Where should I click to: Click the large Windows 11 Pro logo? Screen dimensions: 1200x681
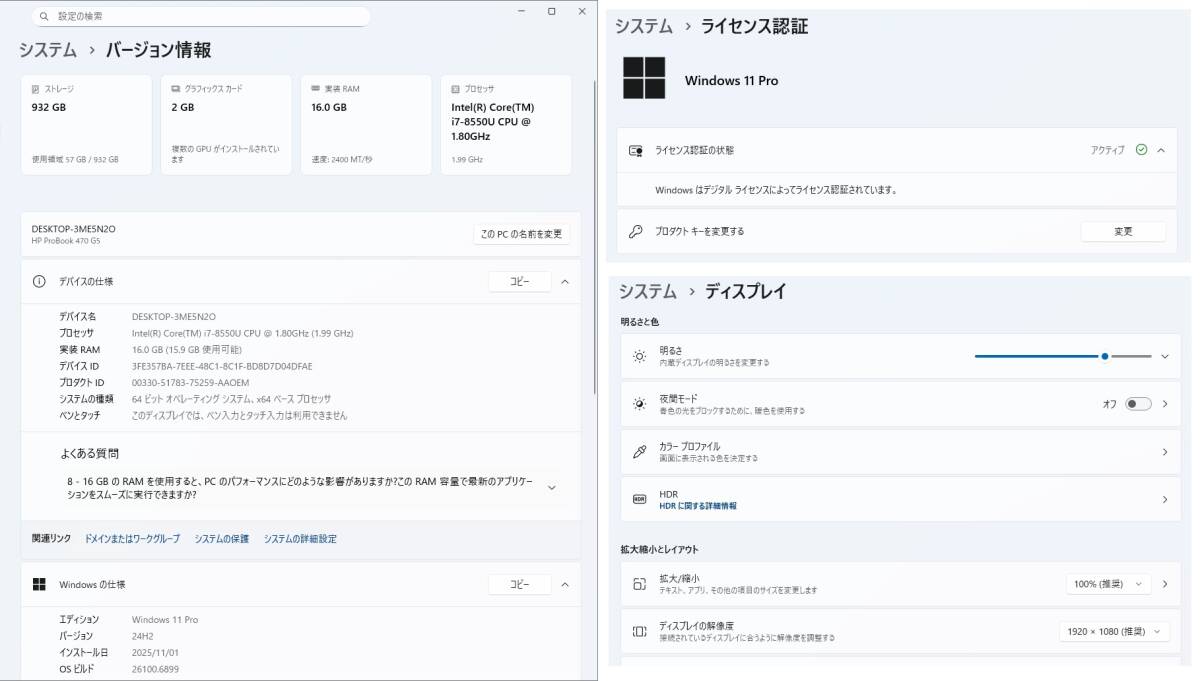click(x=644, y=78)
